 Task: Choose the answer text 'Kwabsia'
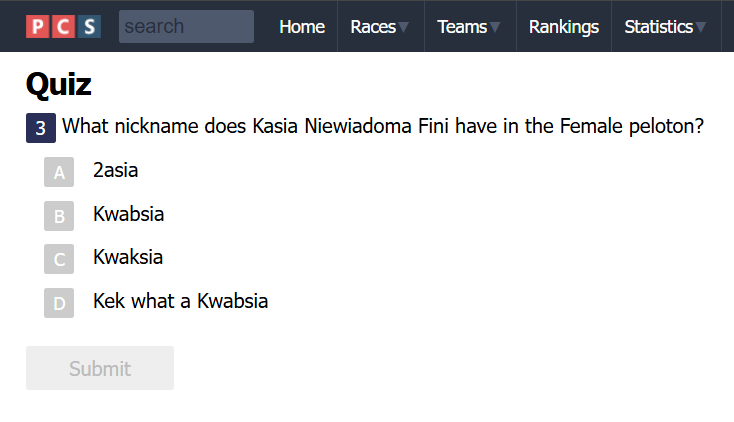click(x=128, y=214)
